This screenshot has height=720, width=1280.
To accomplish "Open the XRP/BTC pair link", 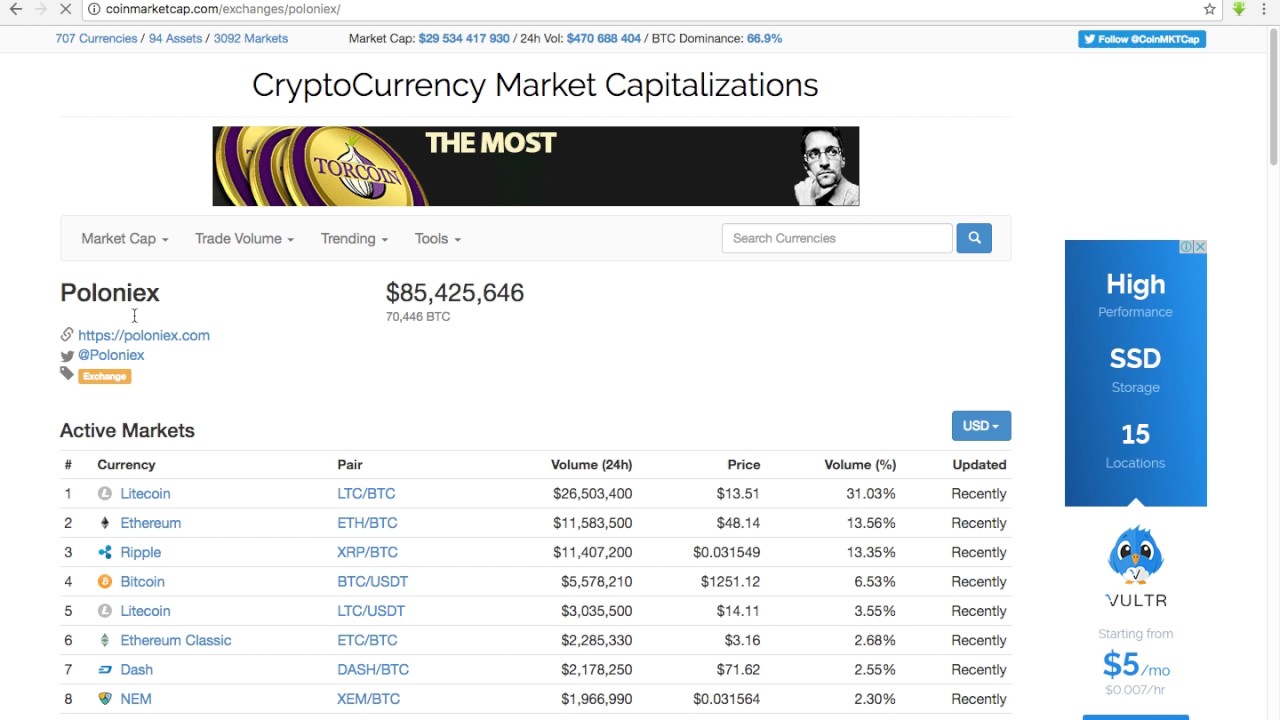I will [367, 552].
